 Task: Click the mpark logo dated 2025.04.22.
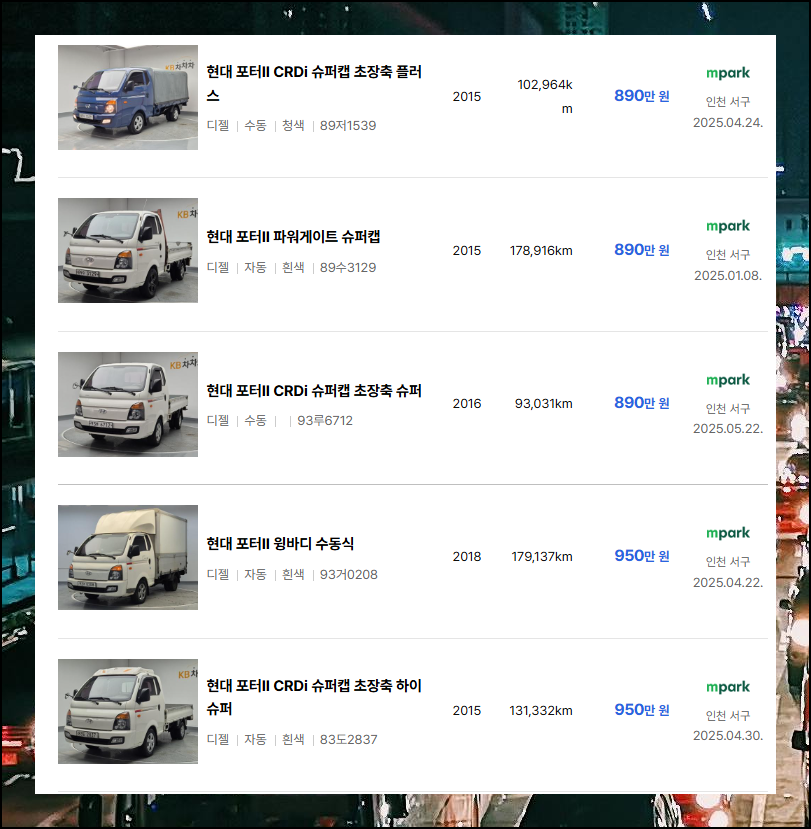click(x=728, y=533)
